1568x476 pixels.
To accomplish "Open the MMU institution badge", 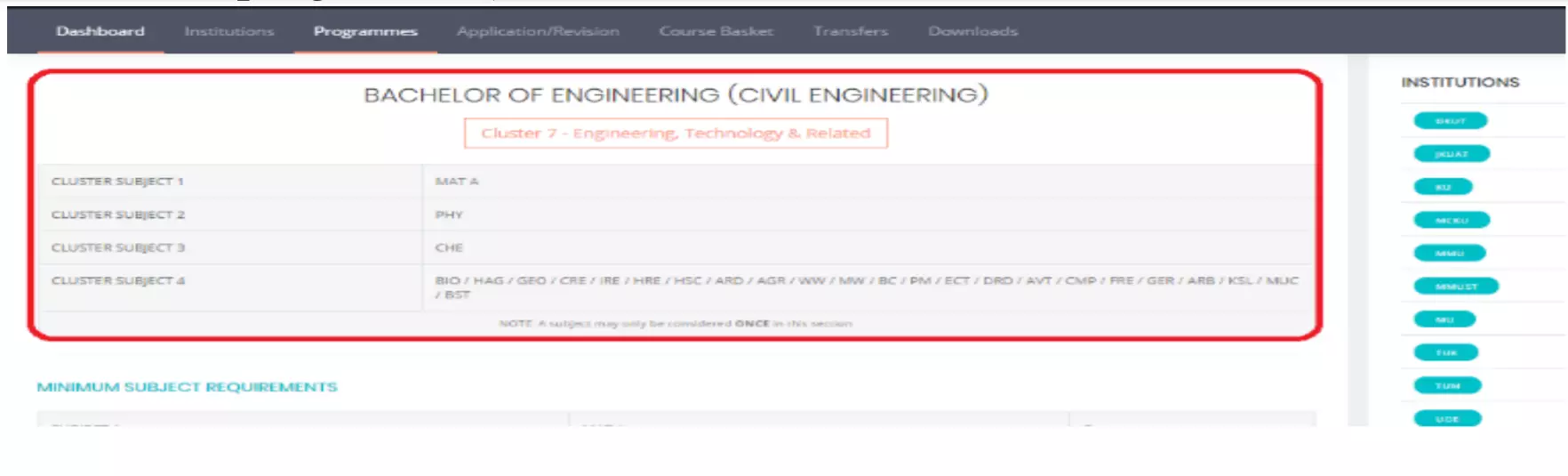I will [1449, 254].
